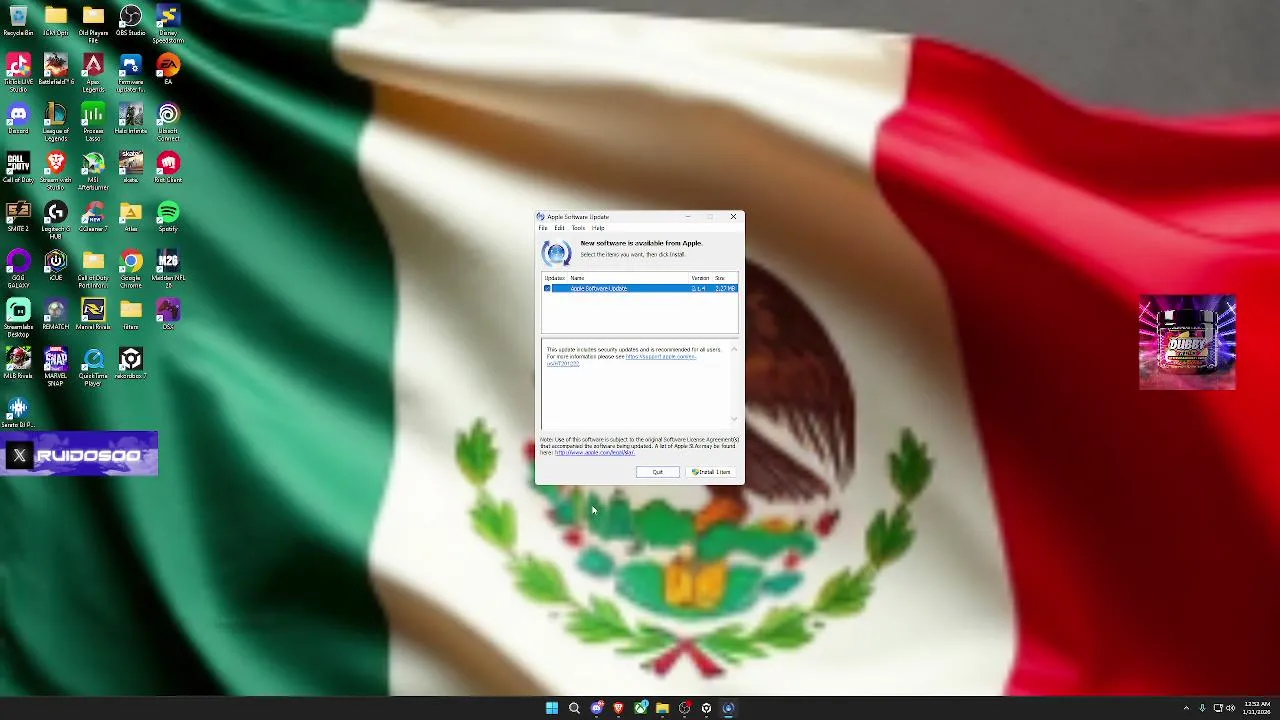Open QuickTime Player shortcut

coord(93,366)
